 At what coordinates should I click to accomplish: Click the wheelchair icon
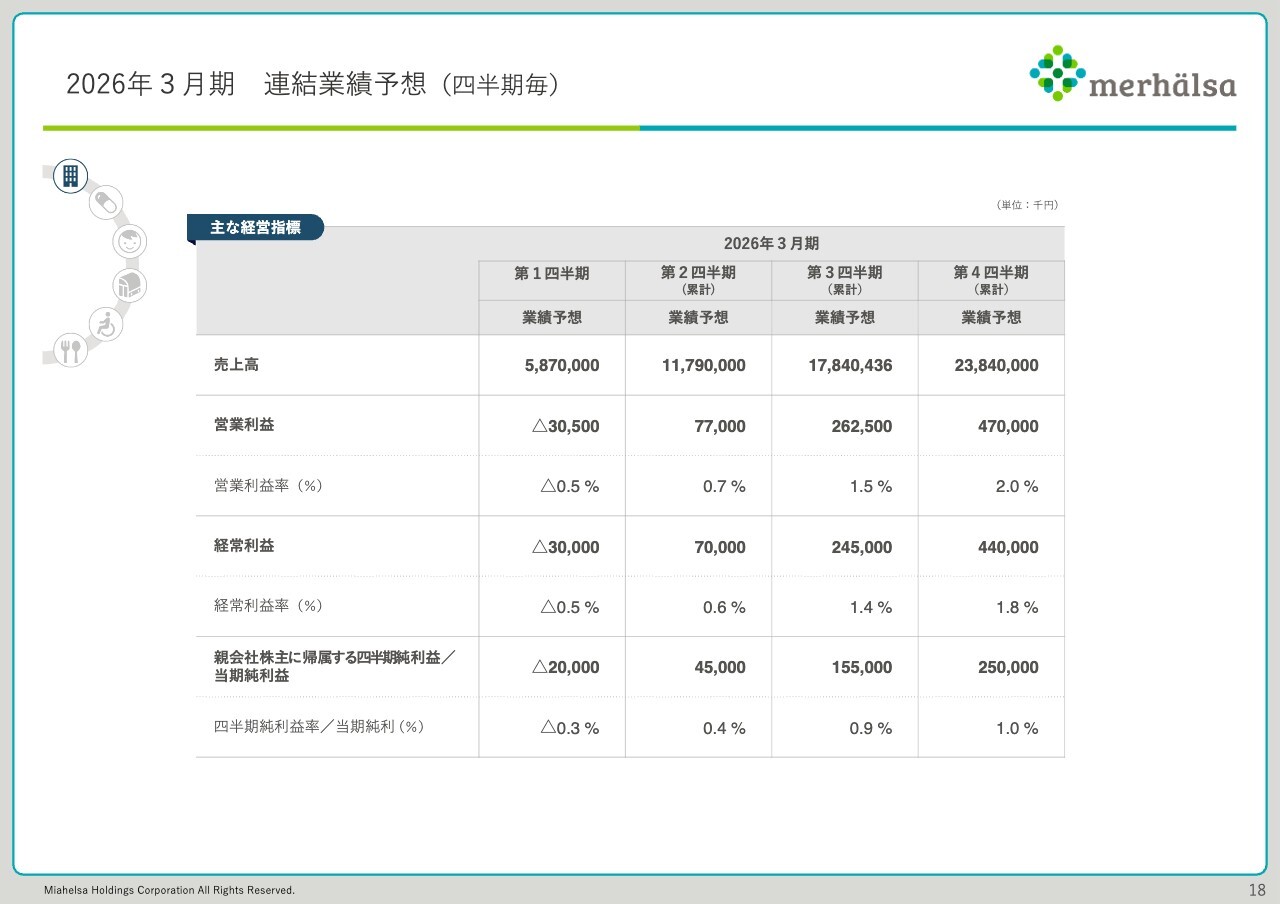[106, 324]
